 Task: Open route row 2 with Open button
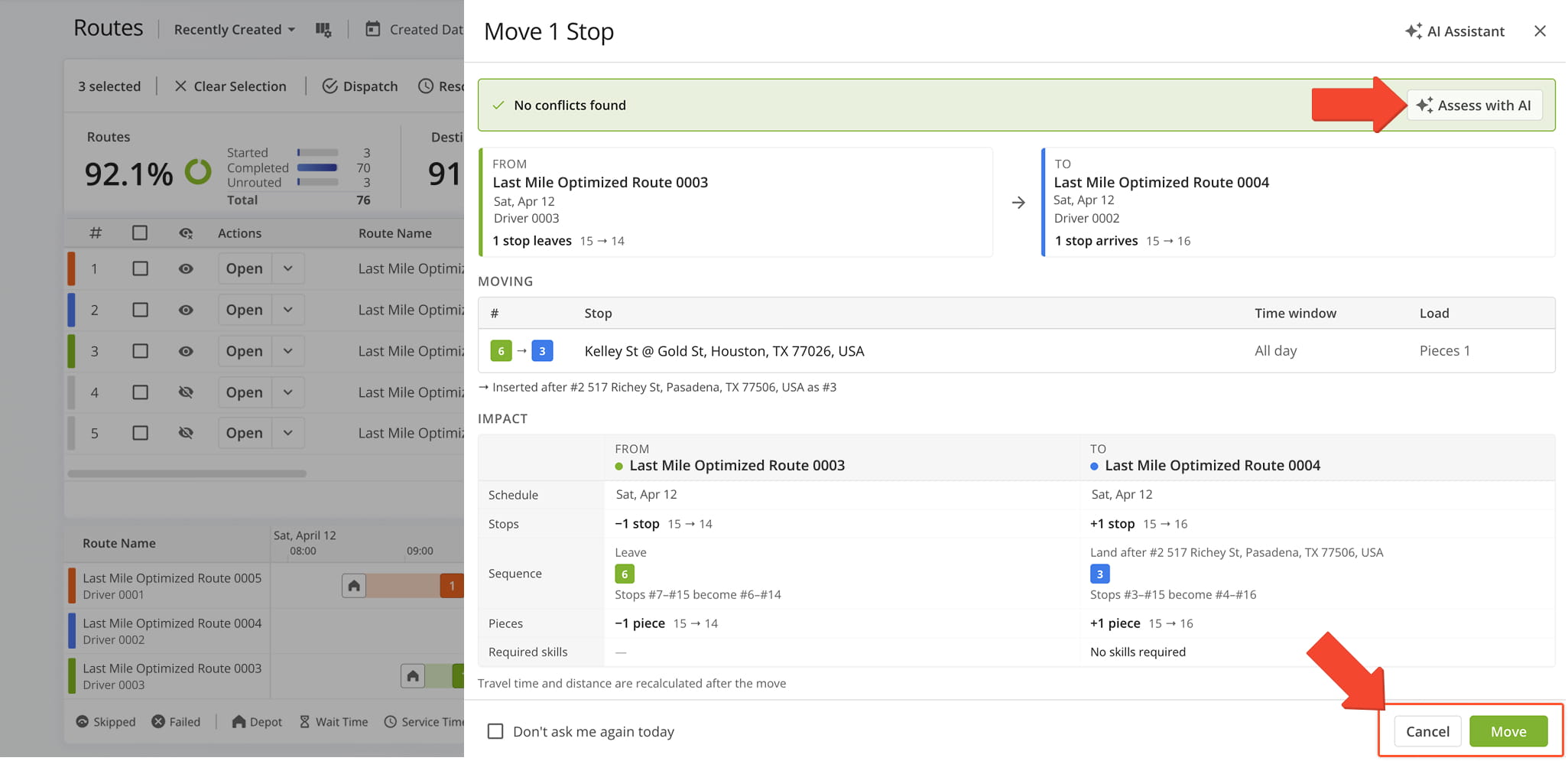[x=245, y=310]
